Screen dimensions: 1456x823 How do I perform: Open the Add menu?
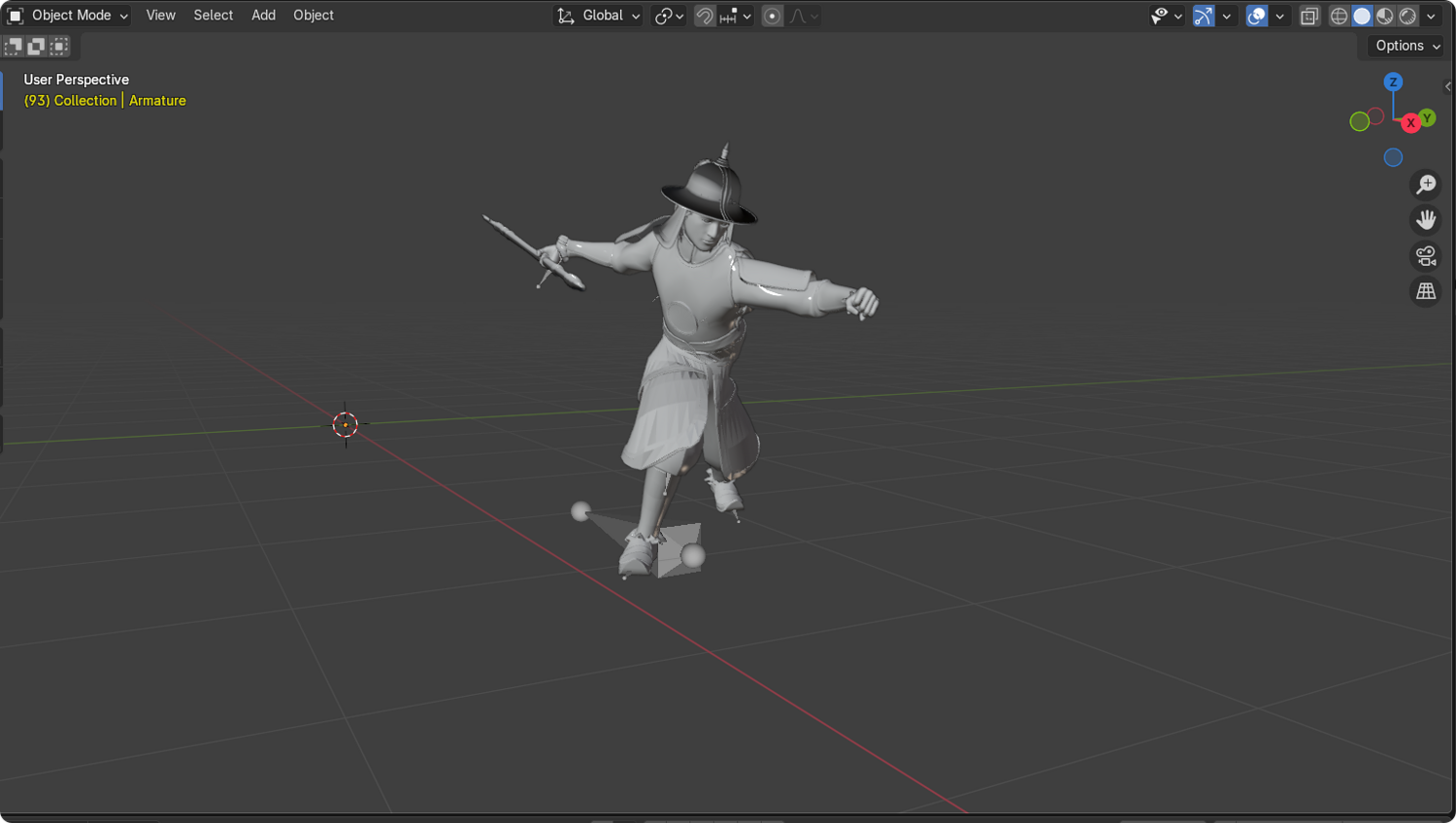point(263,16)
